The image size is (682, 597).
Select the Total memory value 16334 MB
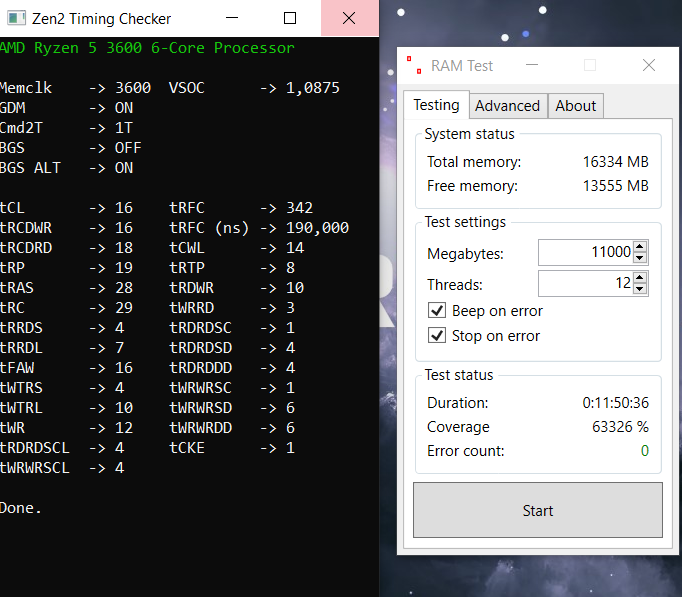point(615,162)
